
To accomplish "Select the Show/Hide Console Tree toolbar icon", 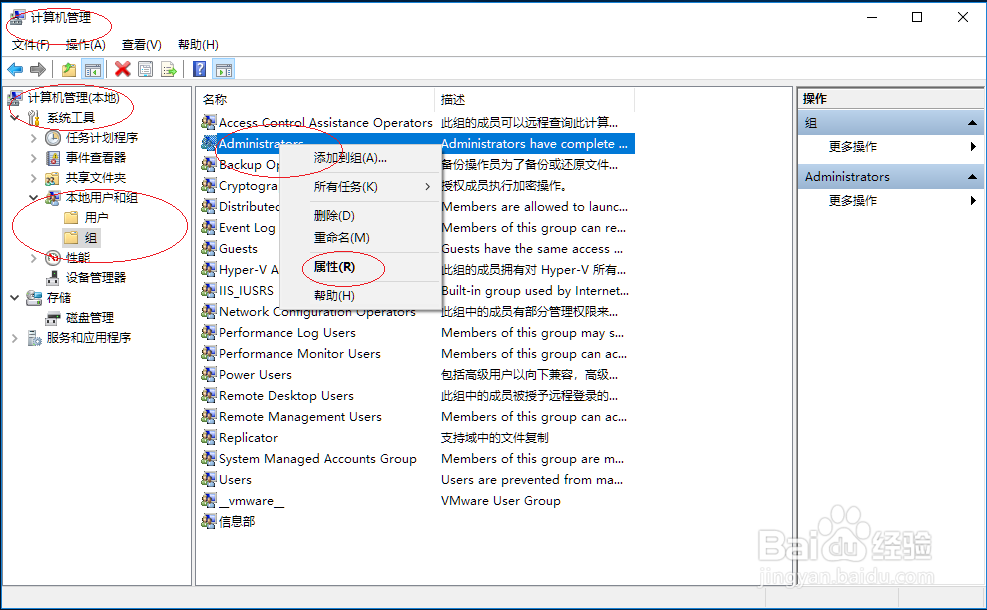I will (92, 69).
